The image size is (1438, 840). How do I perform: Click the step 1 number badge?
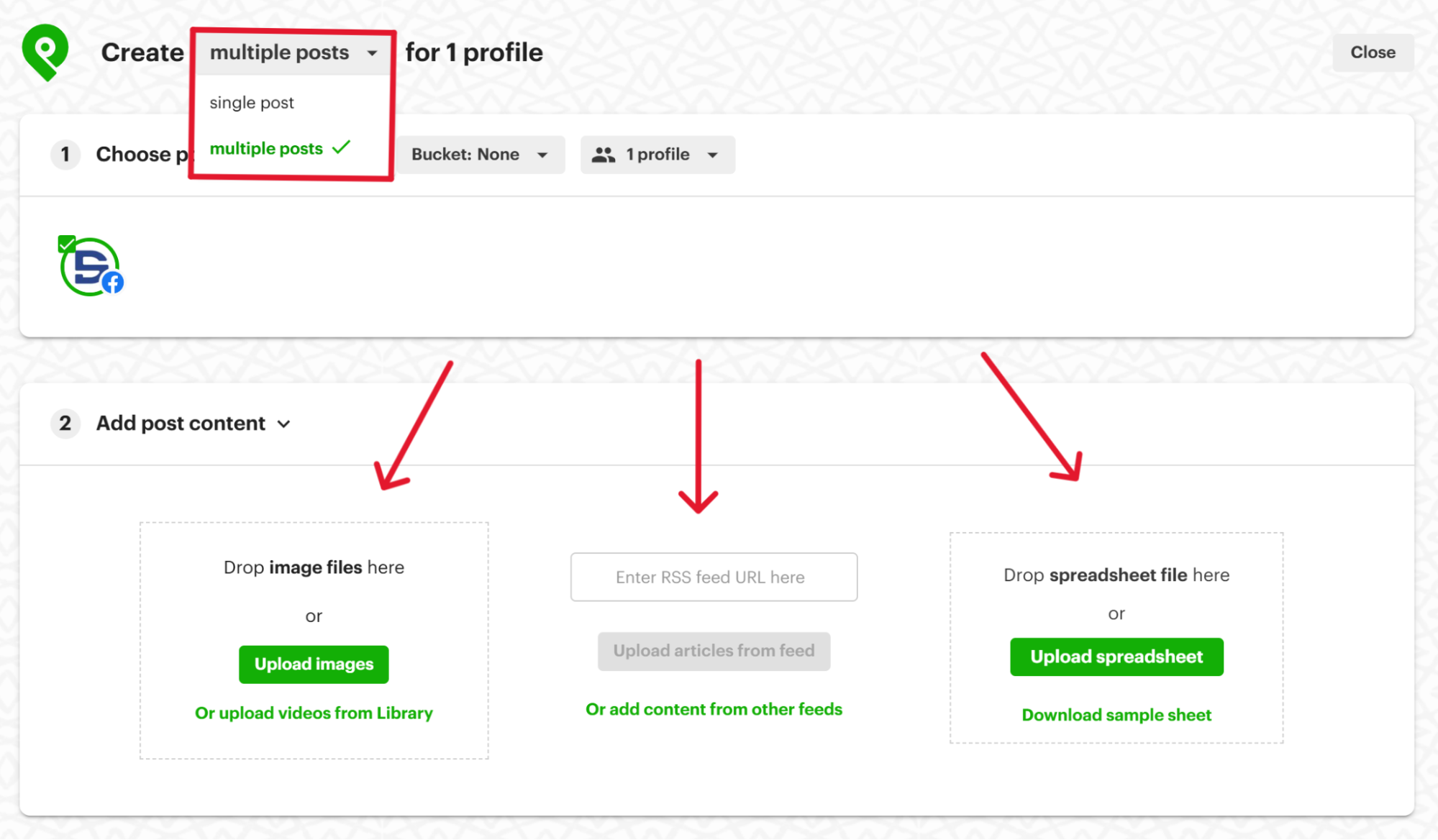pyautogui.click(x=65, y=154)
